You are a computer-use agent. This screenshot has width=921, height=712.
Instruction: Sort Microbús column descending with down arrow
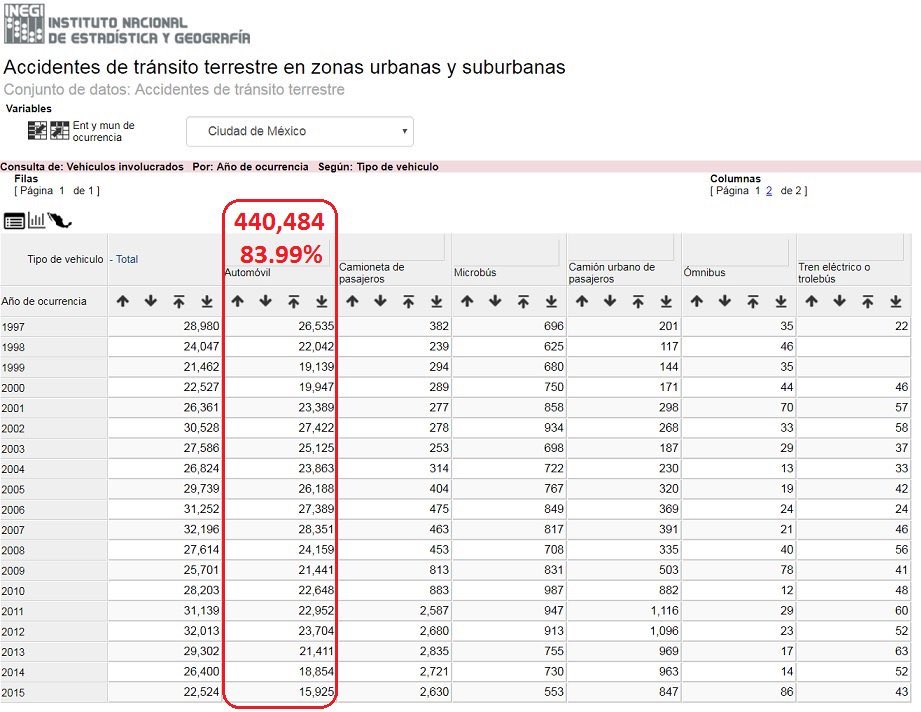(495, 301)
